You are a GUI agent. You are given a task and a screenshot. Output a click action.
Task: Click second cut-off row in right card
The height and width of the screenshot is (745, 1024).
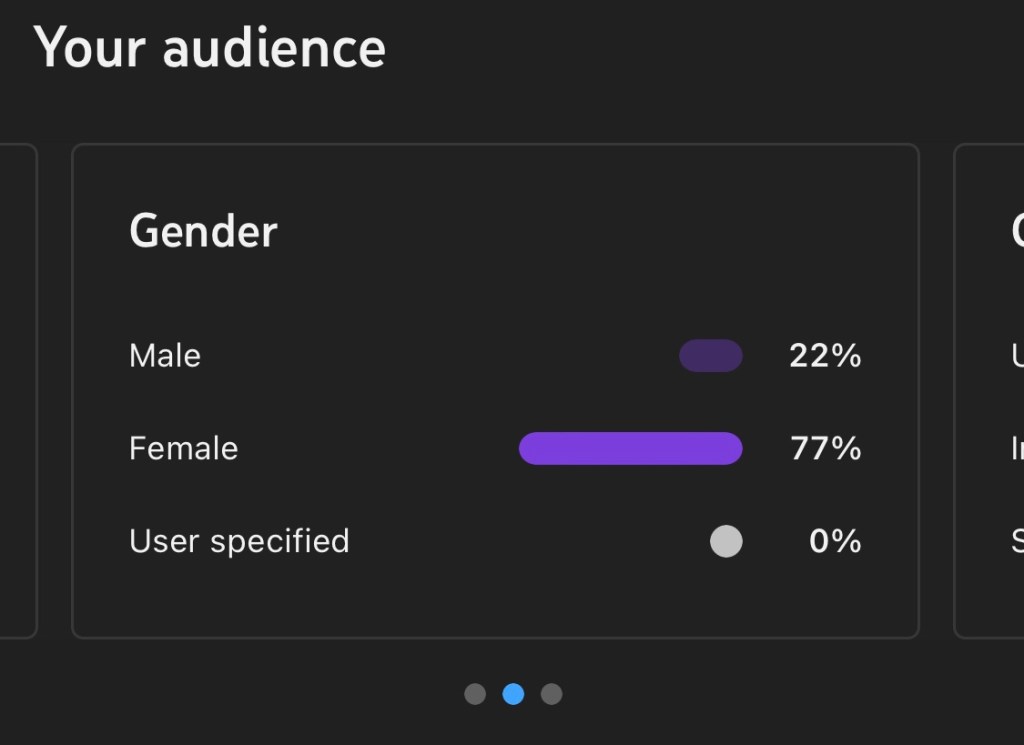coord(1017,448)
